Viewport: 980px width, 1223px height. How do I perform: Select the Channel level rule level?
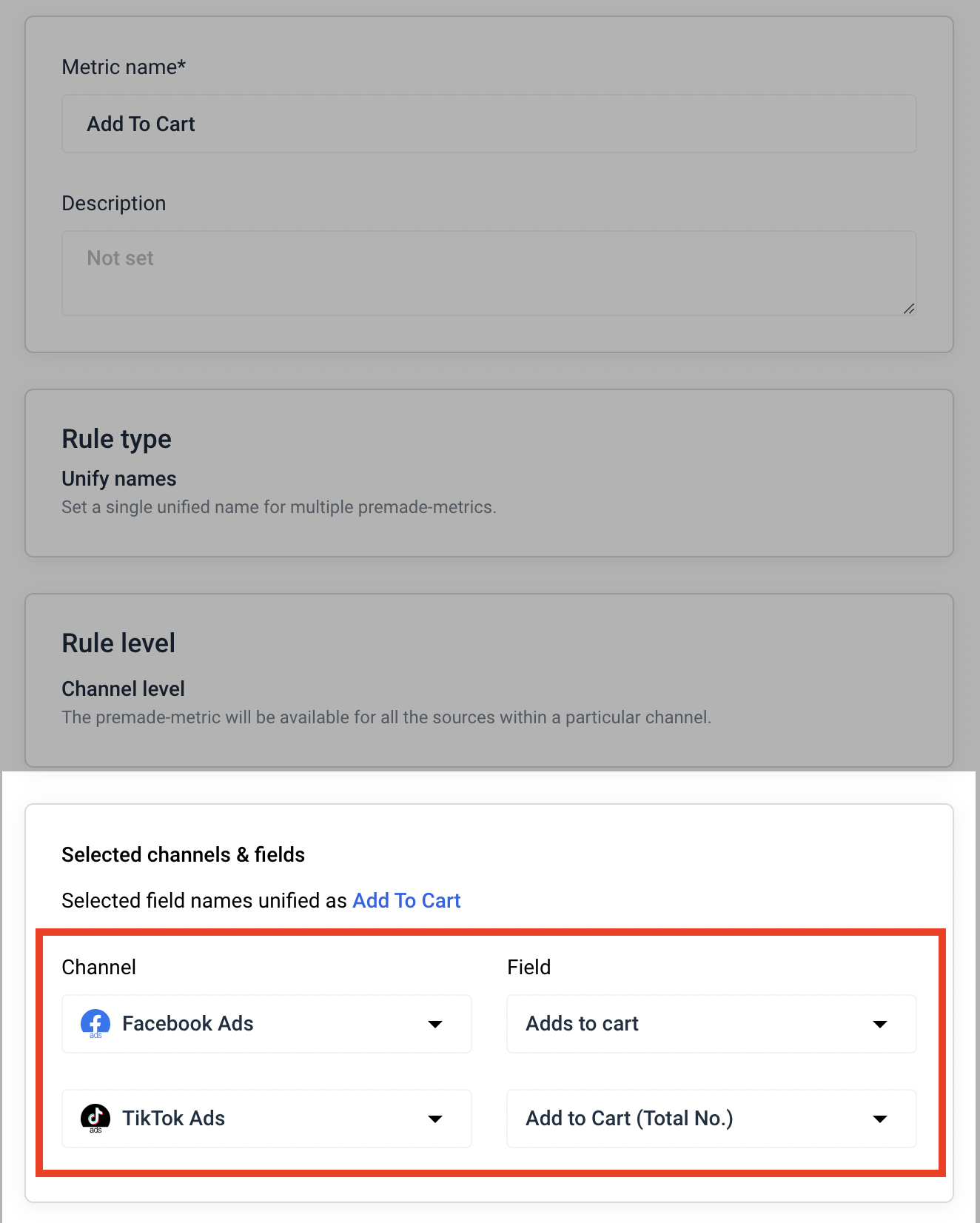coord(123,688)
